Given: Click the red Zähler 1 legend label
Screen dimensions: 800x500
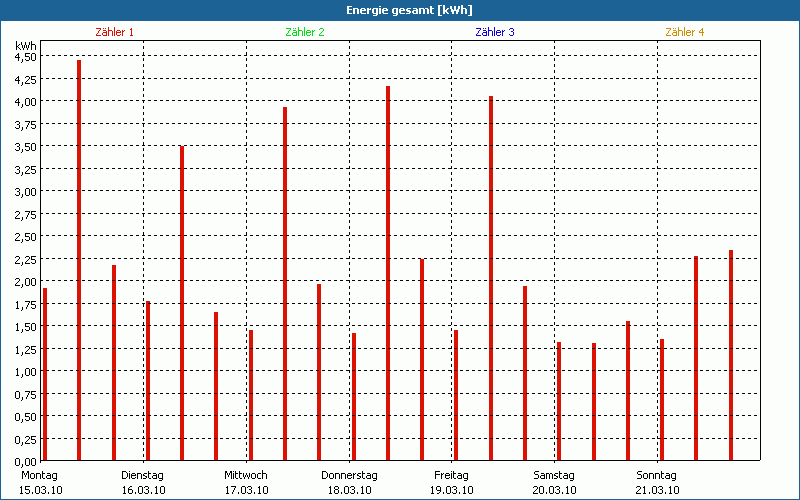Looking at the screenshot, I should [x=114, y=32].
